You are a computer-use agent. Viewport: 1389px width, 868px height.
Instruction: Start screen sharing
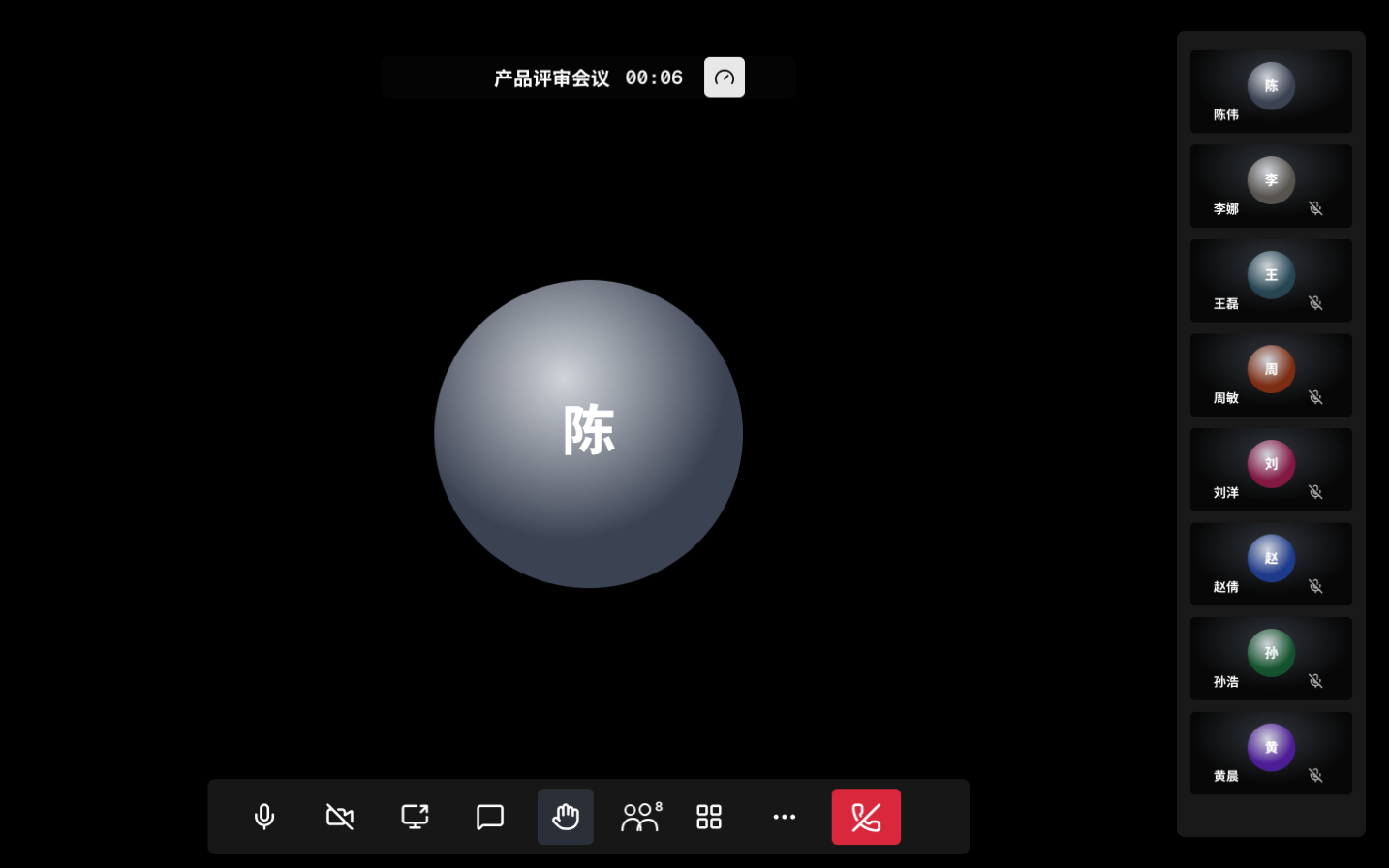pyautogui.click(x=416, y=817)
